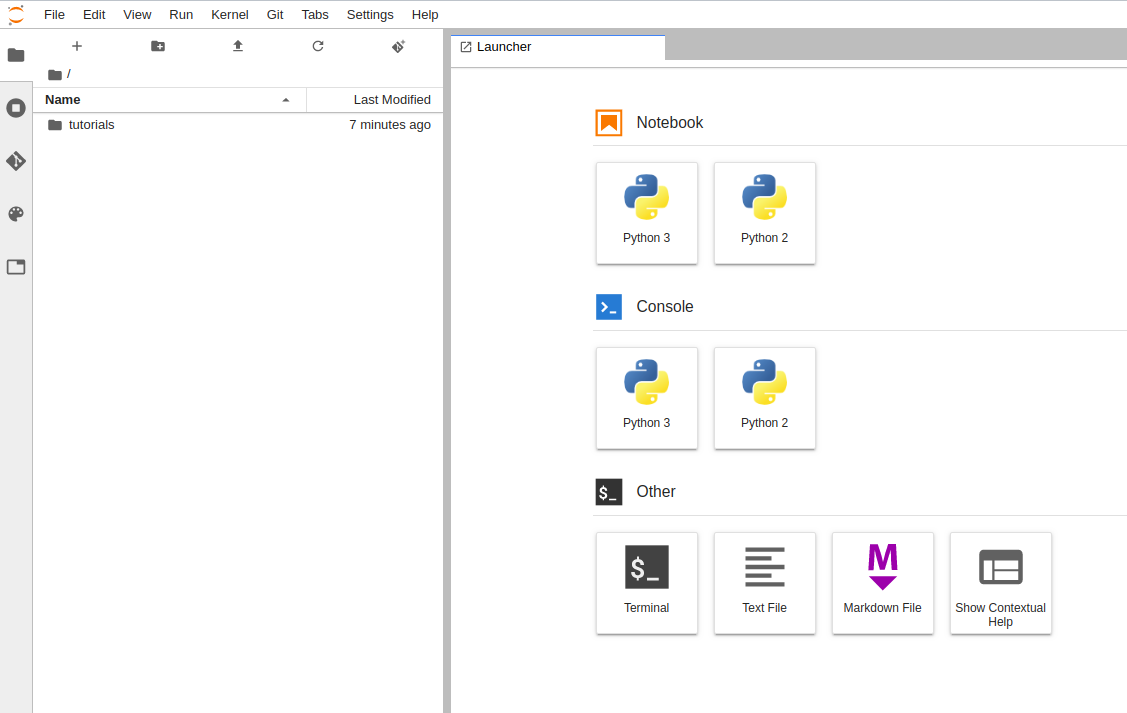1127x713 pixels.
Task: Open a new Terminal
Action: (646, 583)
